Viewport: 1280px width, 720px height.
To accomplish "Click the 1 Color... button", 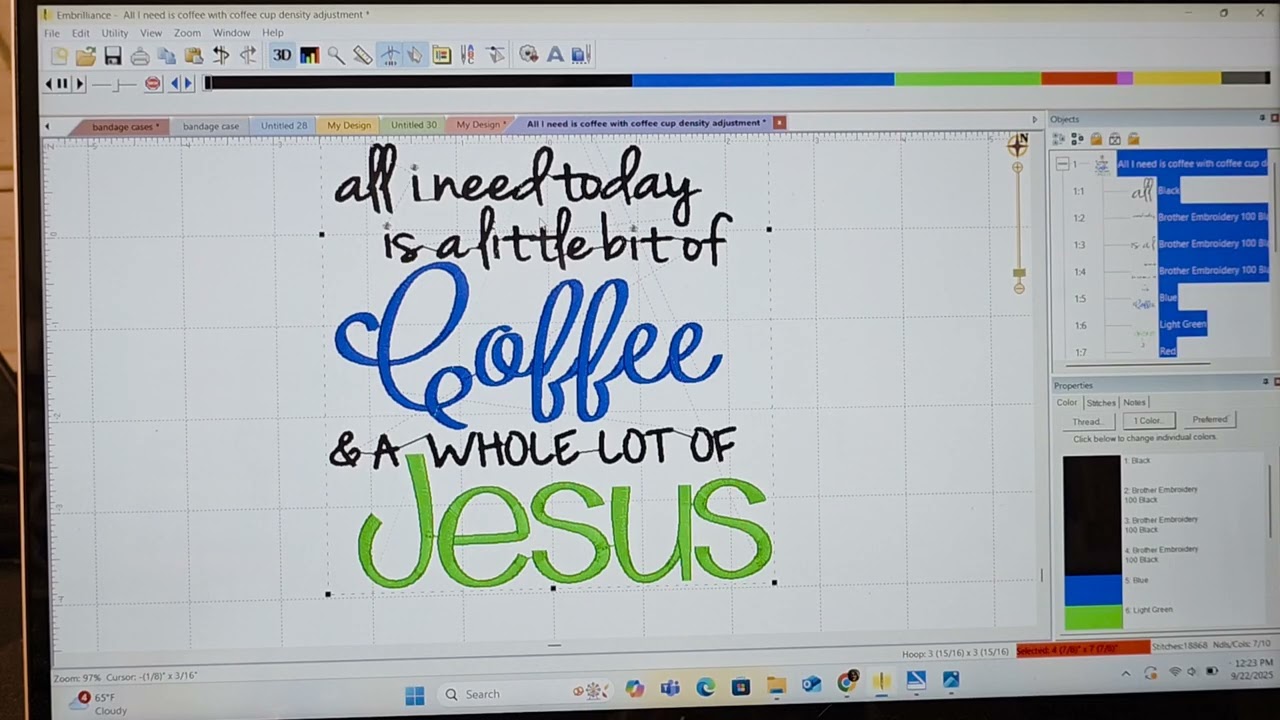I will pyautogui.click(x=1148, y=420).
